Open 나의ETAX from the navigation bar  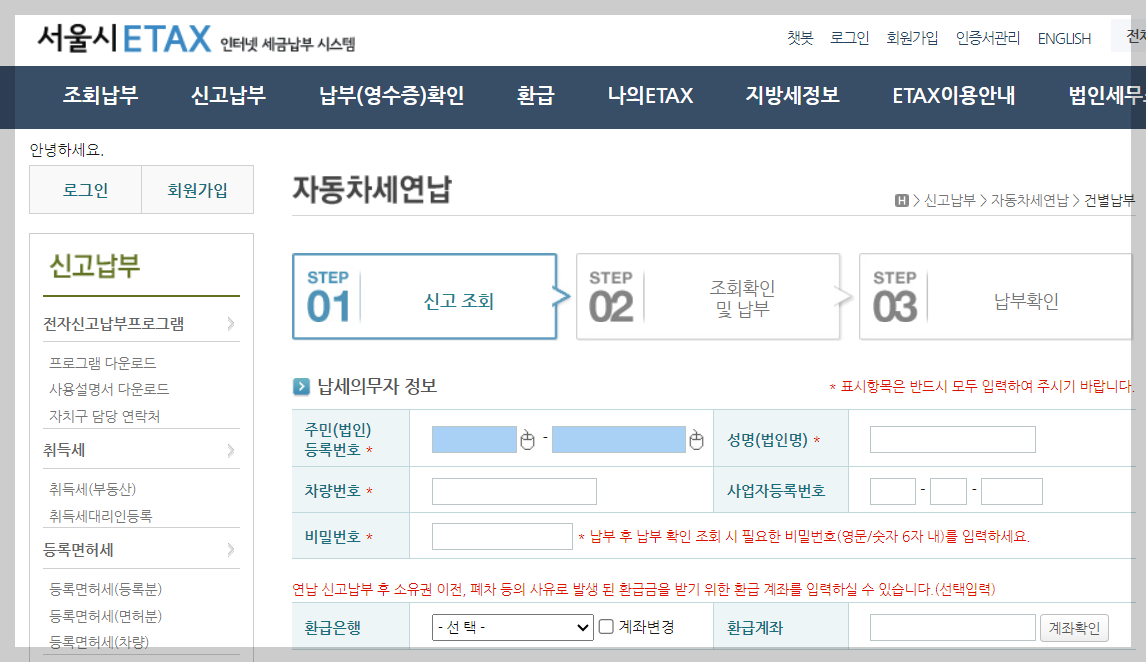(649, 97)
